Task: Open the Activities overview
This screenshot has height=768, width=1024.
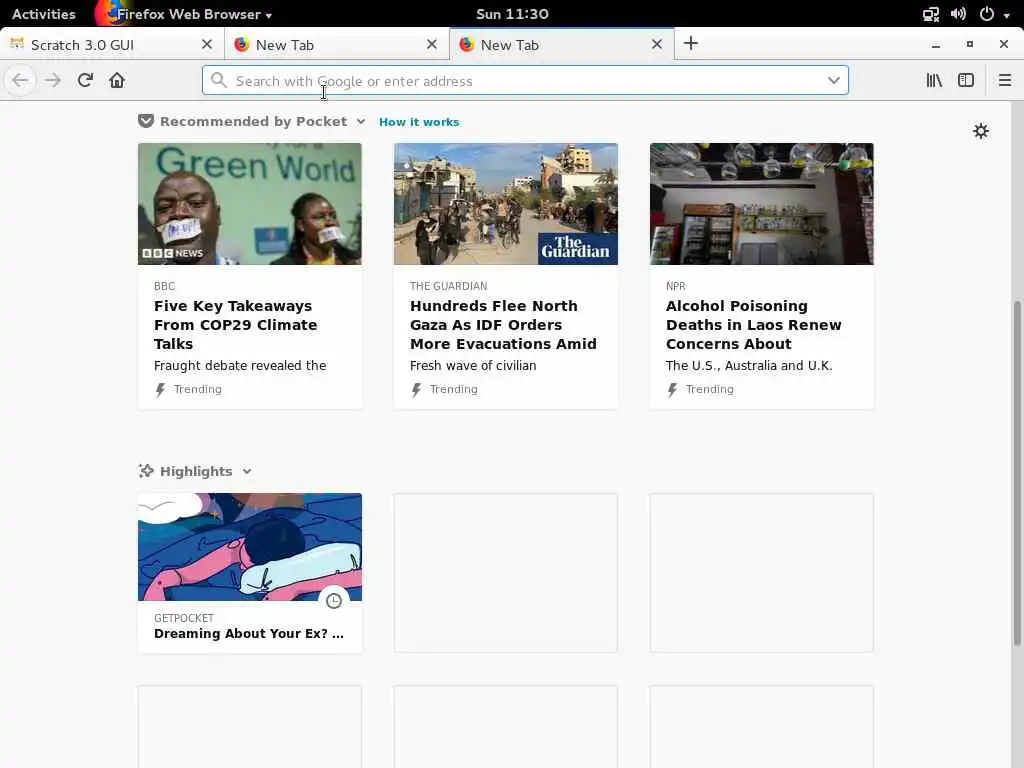Action: pos(44,14)
